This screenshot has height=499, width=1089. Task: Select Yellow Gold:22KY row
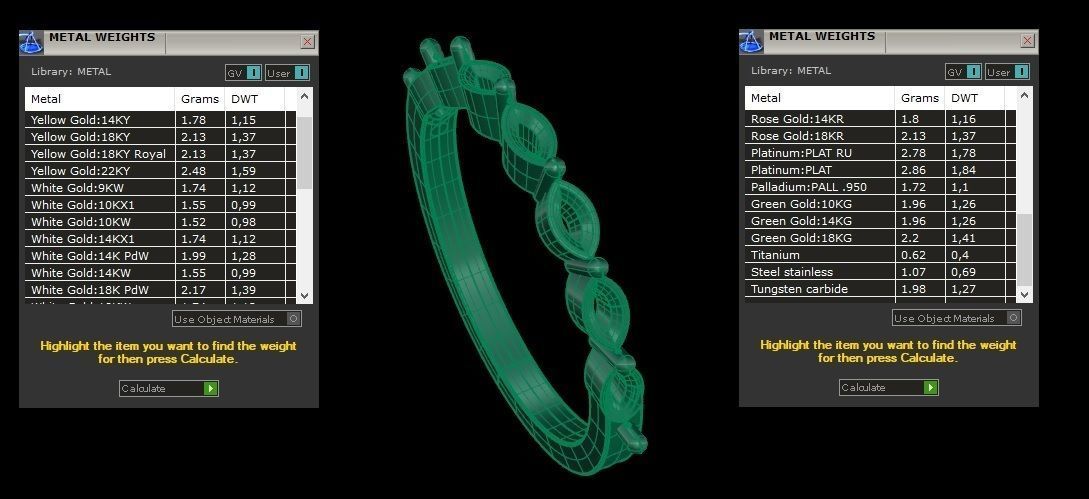[160, 170]
